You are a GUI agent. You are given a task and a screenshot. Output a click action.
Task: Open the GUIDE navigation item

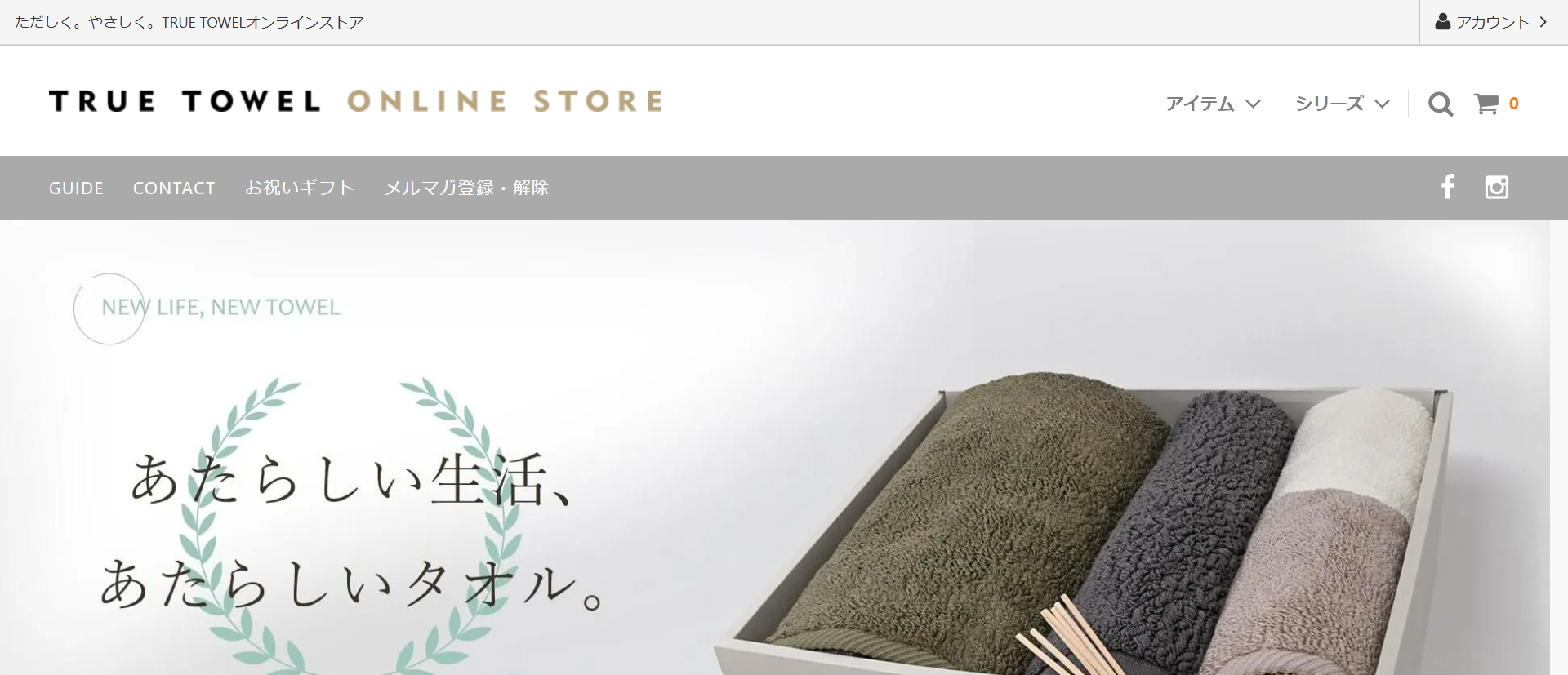click(76, 188)
